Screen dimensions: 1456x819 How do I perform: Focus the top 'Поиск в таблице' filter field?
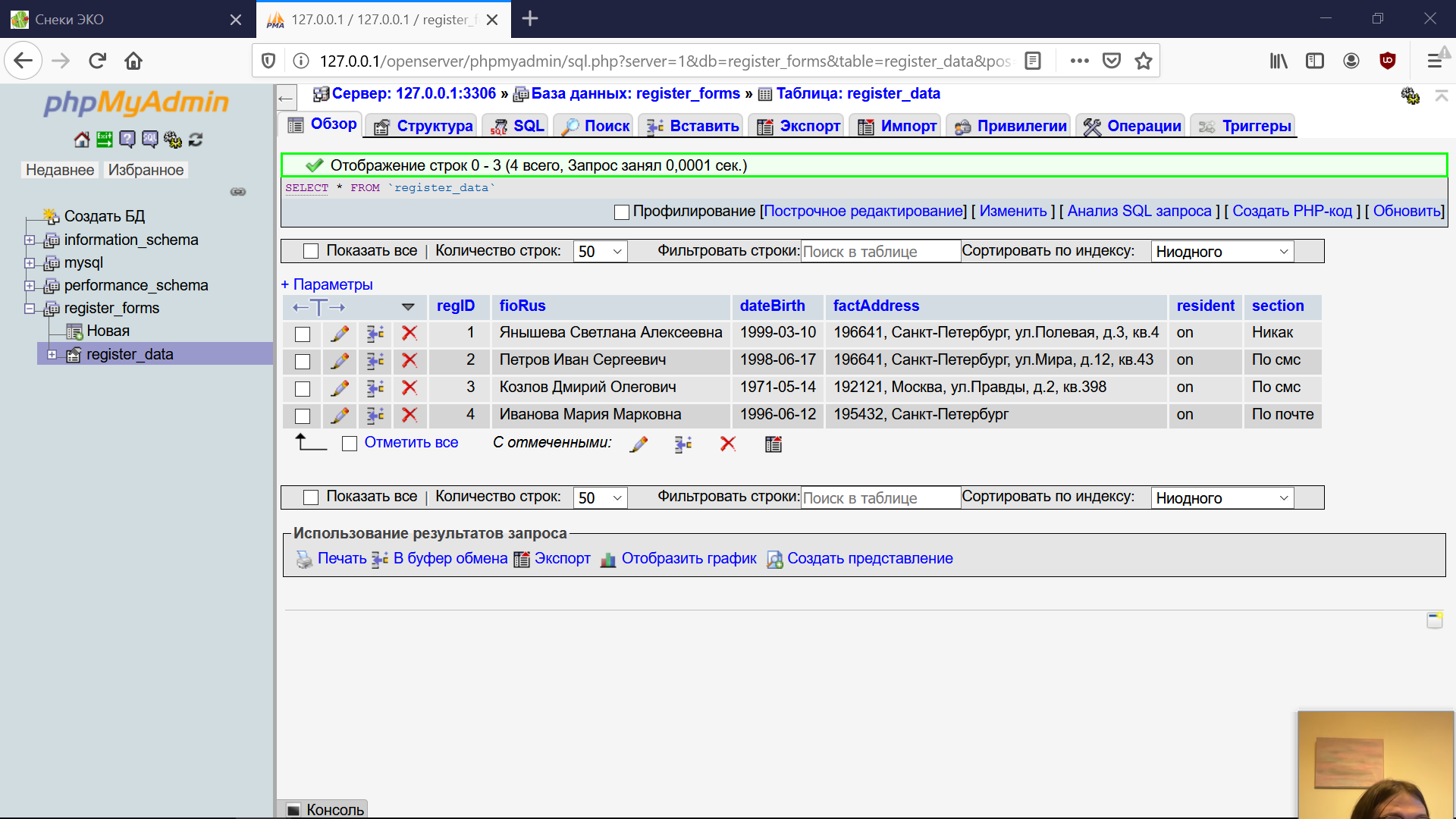tap(880, 252)
